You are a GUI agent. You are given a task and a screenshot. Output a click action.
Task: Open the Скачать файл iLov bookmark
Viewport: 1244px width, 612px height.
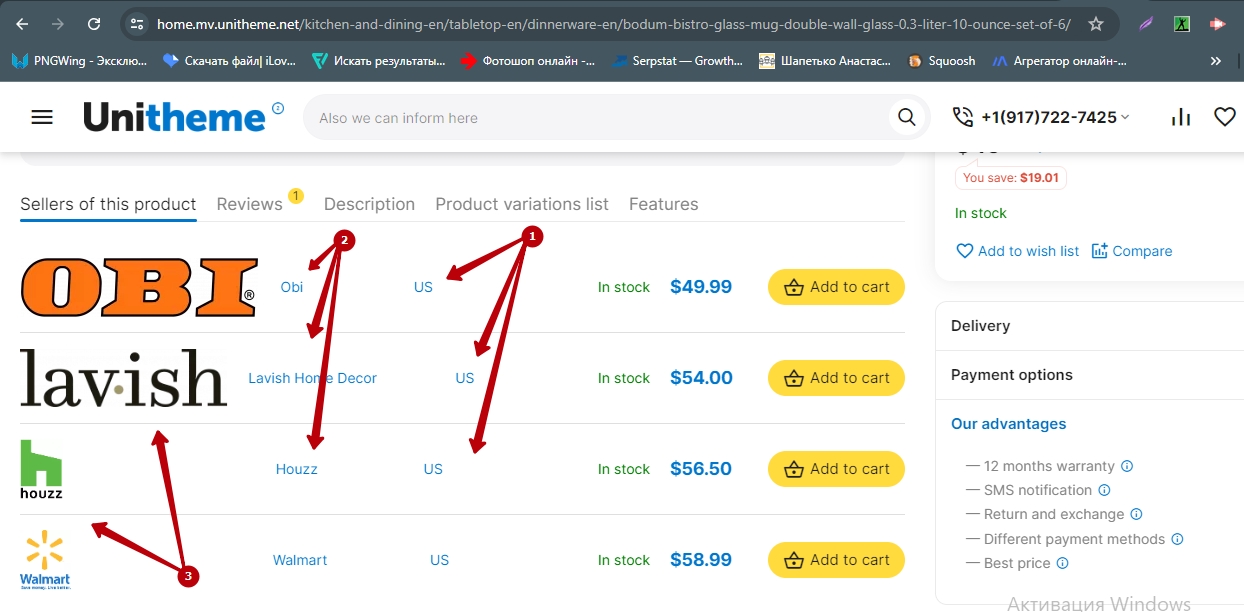tap(229, 61)
